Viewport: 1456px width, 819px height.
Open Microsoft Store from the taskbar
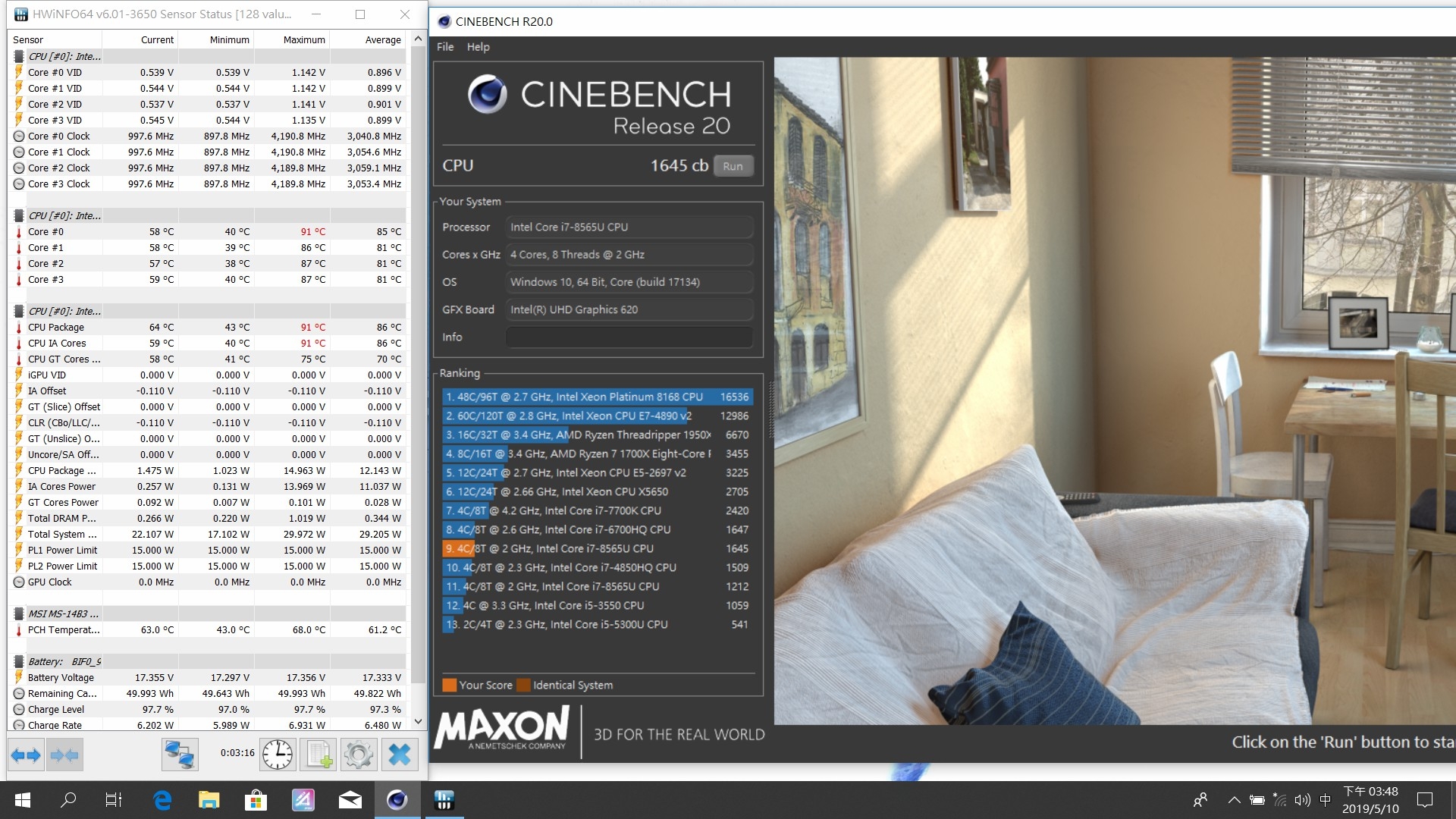[256, 800]
